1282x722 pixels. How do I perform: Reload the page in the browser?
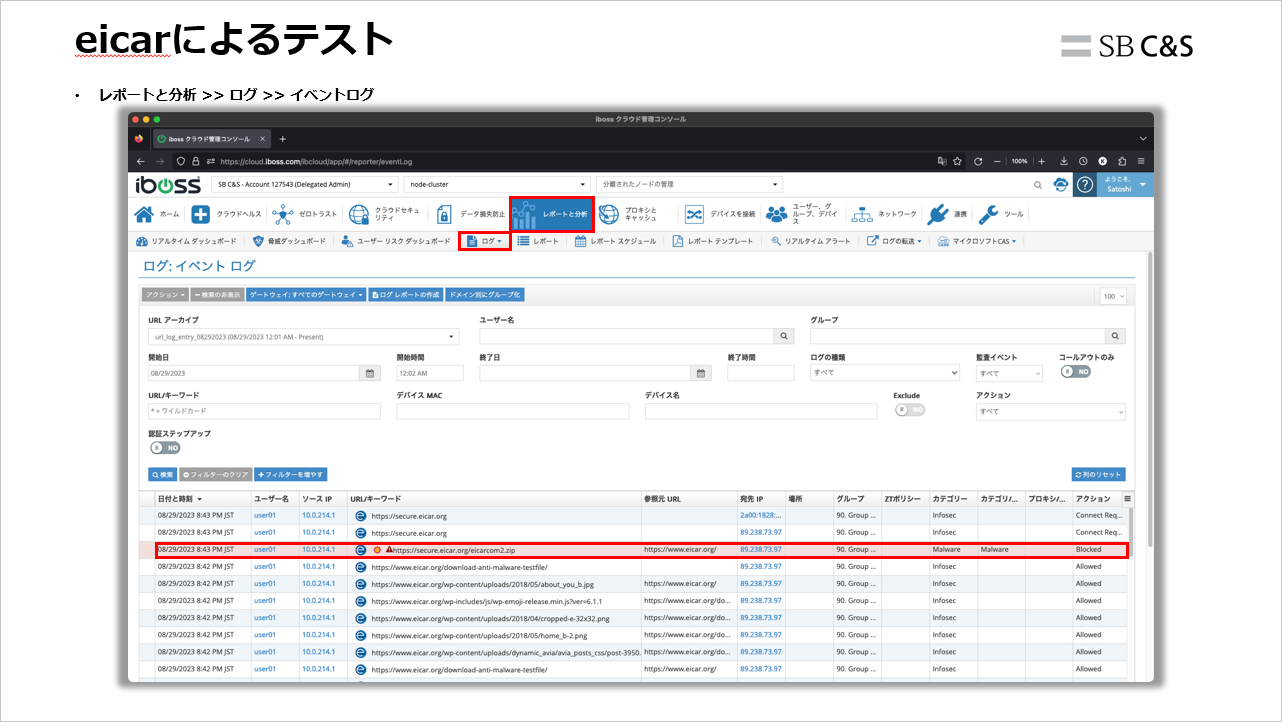(x=977, y=161)
